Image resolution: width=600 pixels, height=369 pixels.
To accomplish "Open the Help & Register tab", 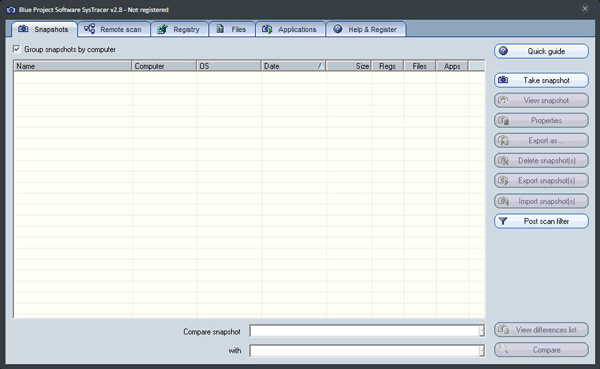I will click(x=366, y=29).
